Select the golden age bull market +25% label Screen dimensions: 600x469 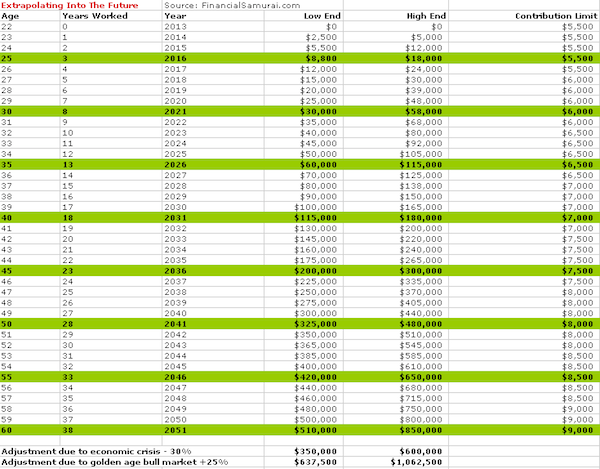(x=115, y=462)
